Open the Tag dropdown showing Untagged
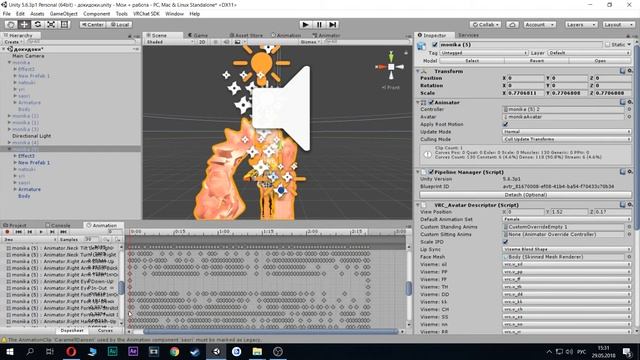Image resolution: width=640 pixels, height=360 pixels. pyautogui.click(x=484, y=53)
